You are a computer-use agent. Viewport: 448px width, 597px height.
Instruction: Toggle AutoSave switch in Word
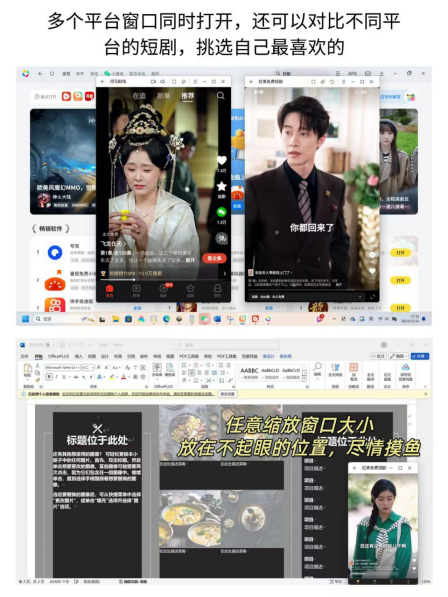point(50,345)
